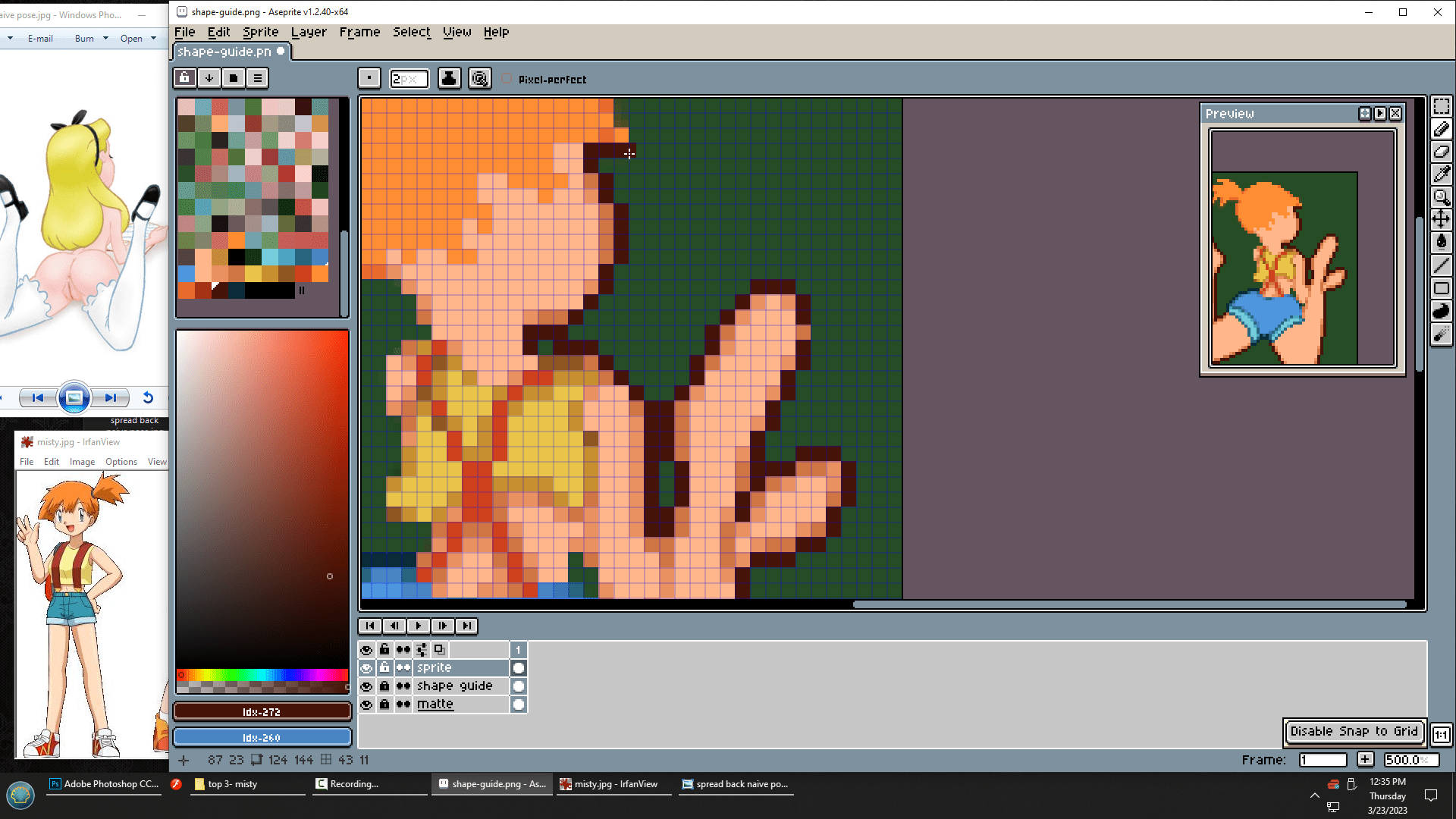Screen dimensions: 1456x819
Task: Jump to the last frame
Action: point(467,626)
